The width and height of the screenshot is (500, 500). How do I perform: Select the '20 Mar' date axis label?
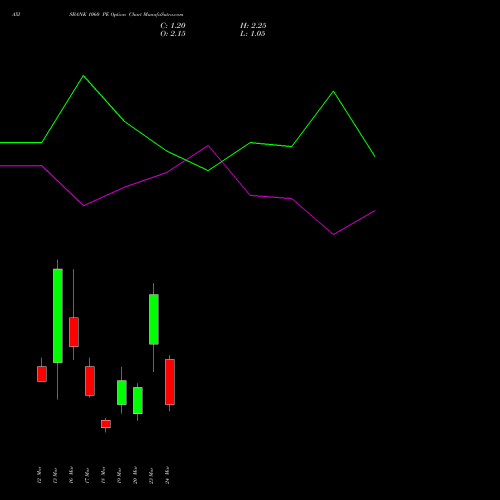point(135,475)
